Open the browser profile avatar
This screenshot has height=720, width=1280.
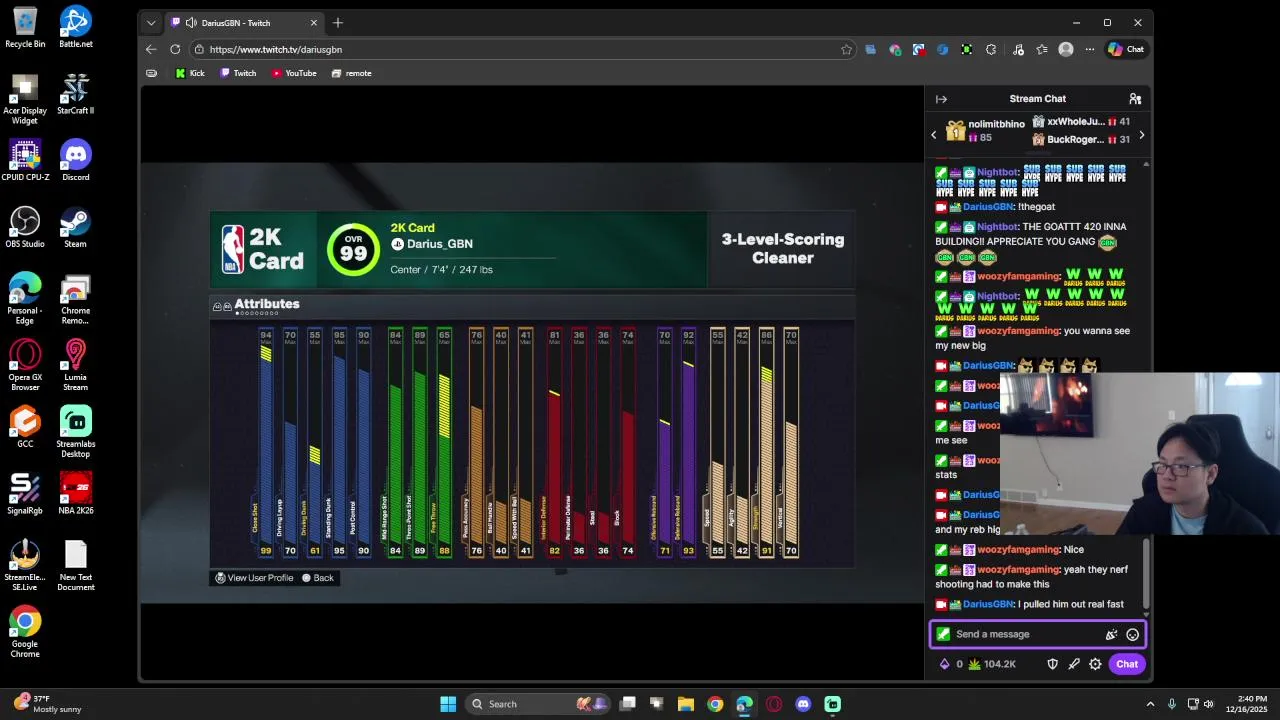click(1066, 49)
